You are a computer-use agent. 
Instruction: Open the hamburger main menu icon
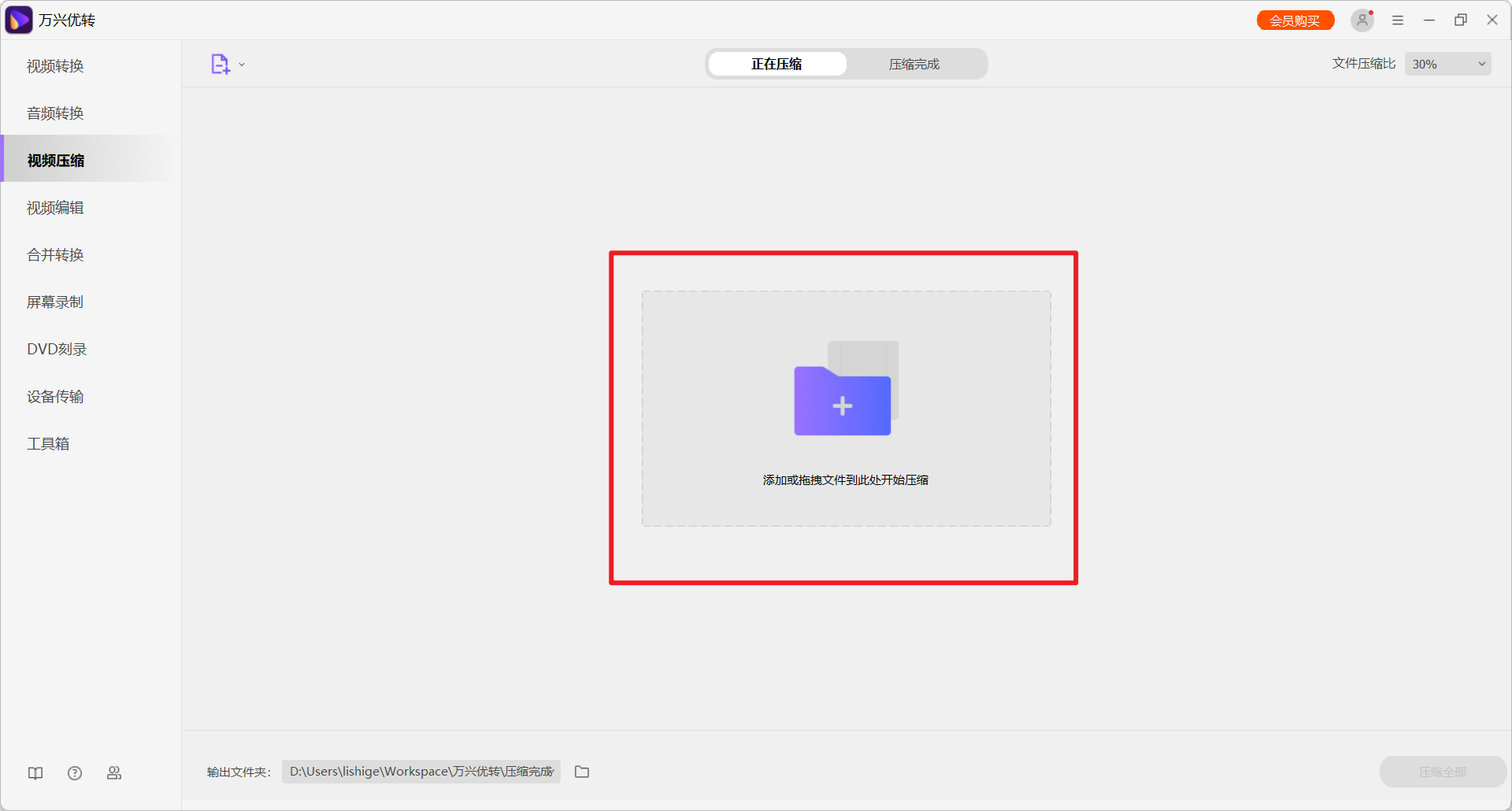tap(1398, 20)
